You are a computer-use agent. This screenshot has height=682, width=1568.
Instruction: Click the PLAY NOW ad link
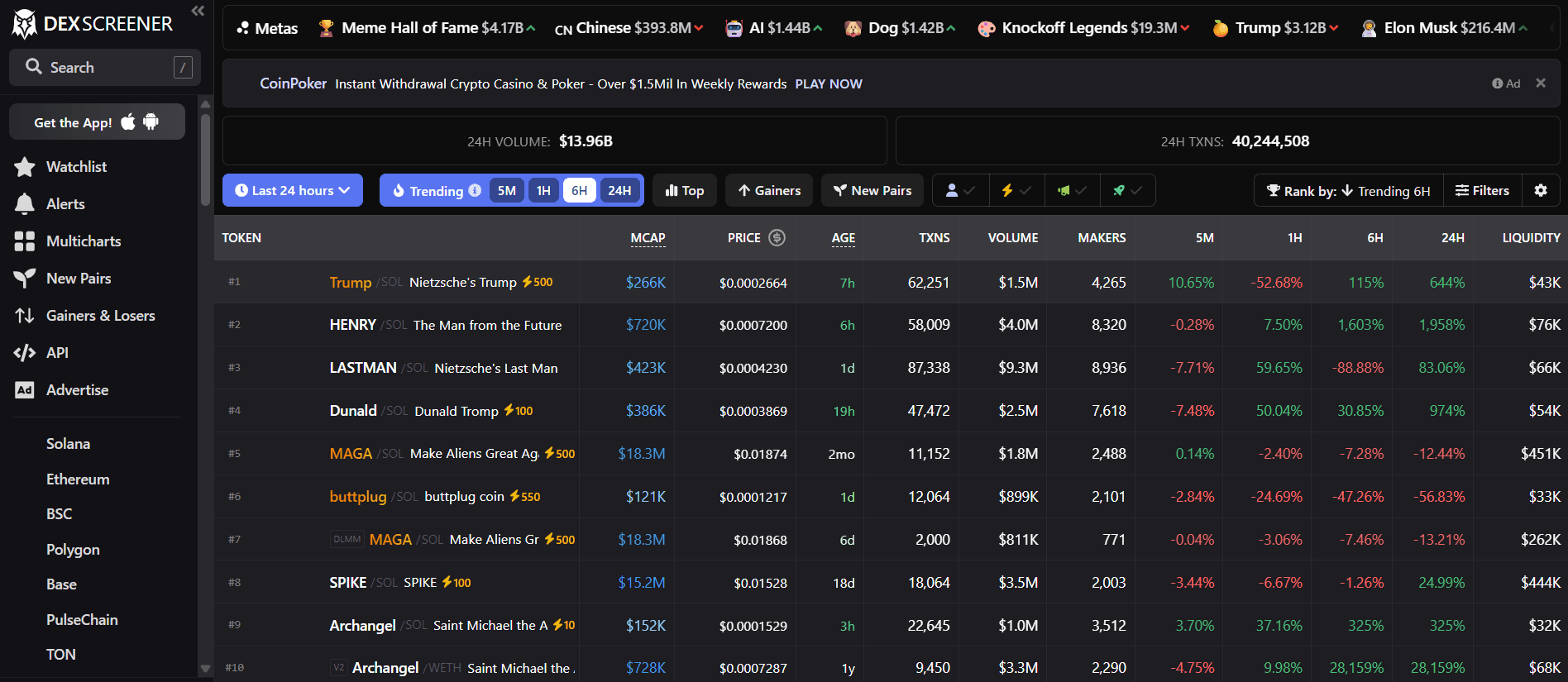point(828,84)
